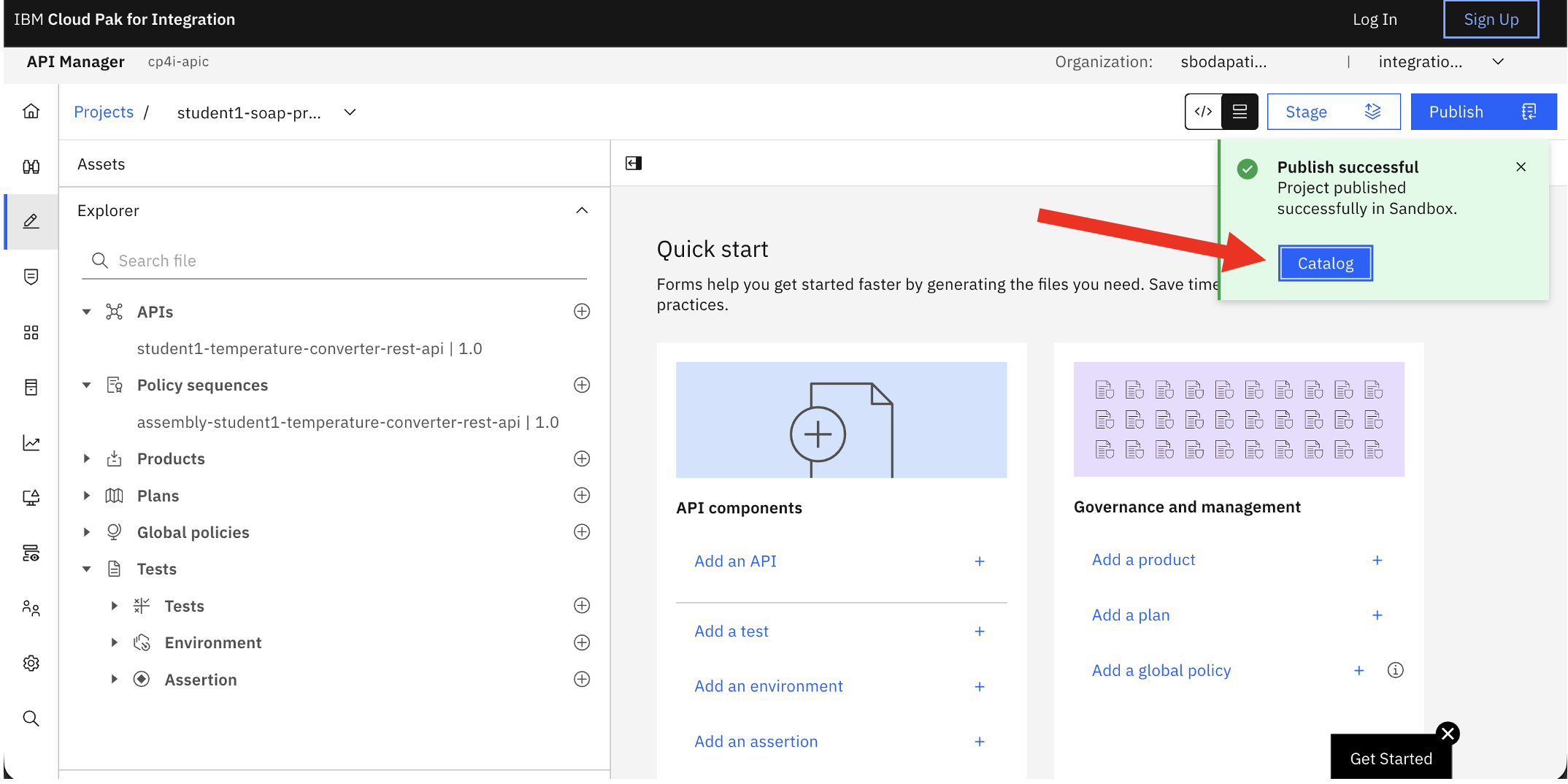Expand the Products tree node

tap(87, 459)
